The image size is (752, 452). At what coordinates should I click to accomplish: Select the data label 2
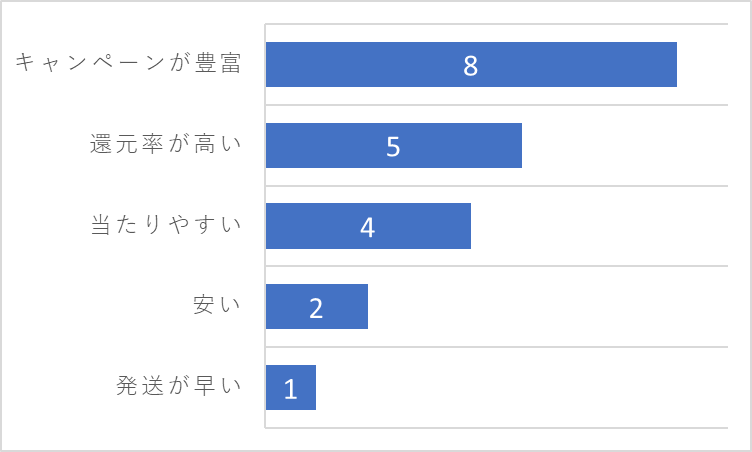tap(316, 308)
